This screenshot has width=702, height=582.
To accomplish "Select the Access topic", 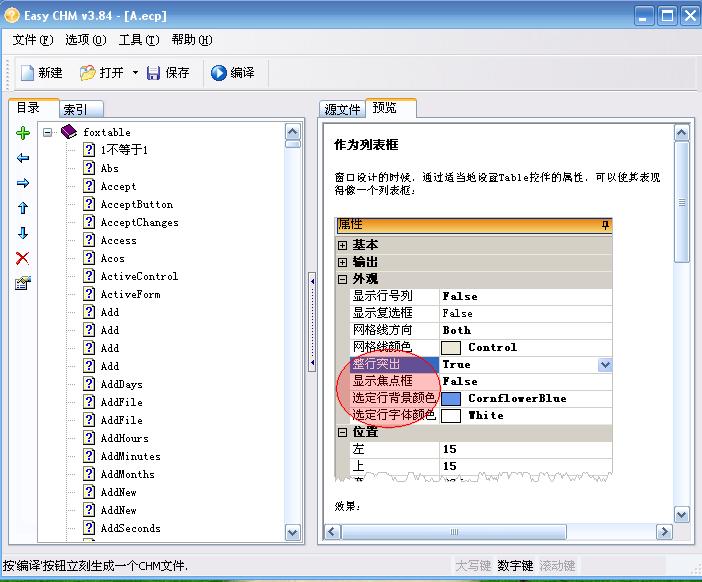I will (x=118, y=240).
